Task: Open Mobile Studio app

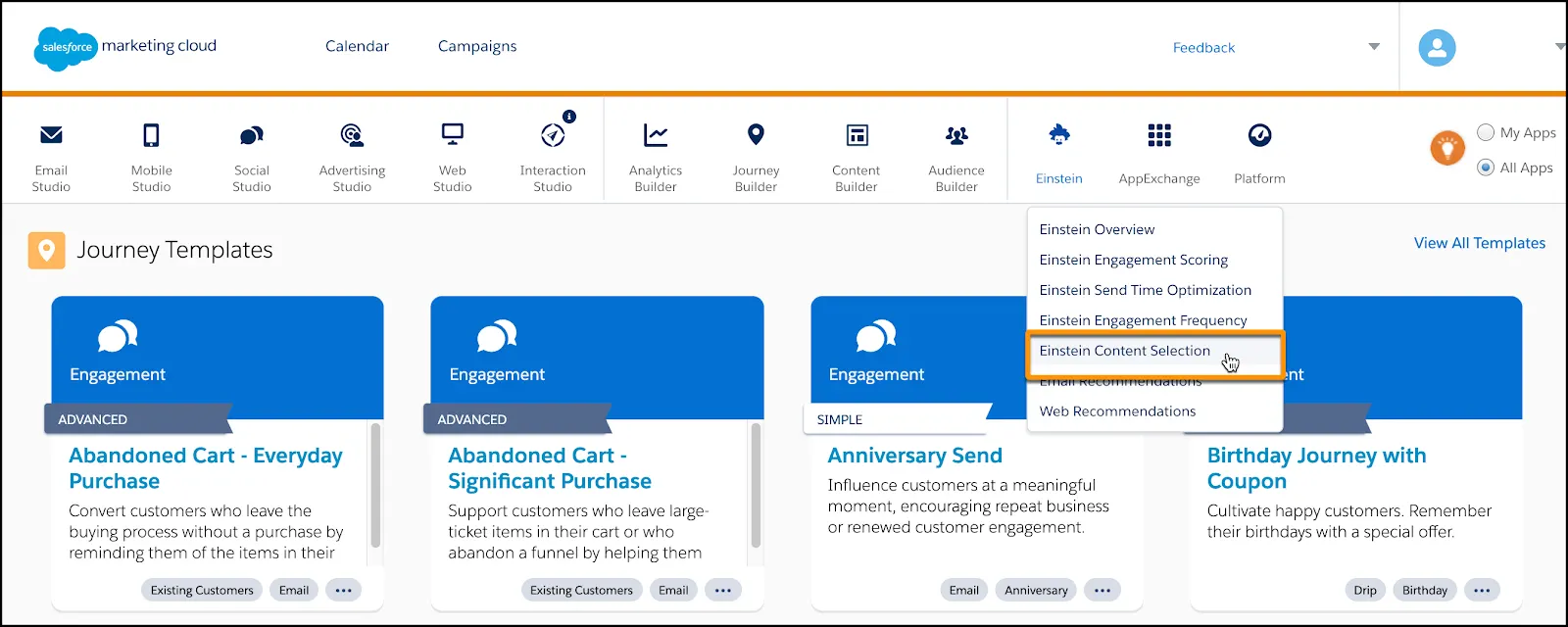Action: click(151, 155)
